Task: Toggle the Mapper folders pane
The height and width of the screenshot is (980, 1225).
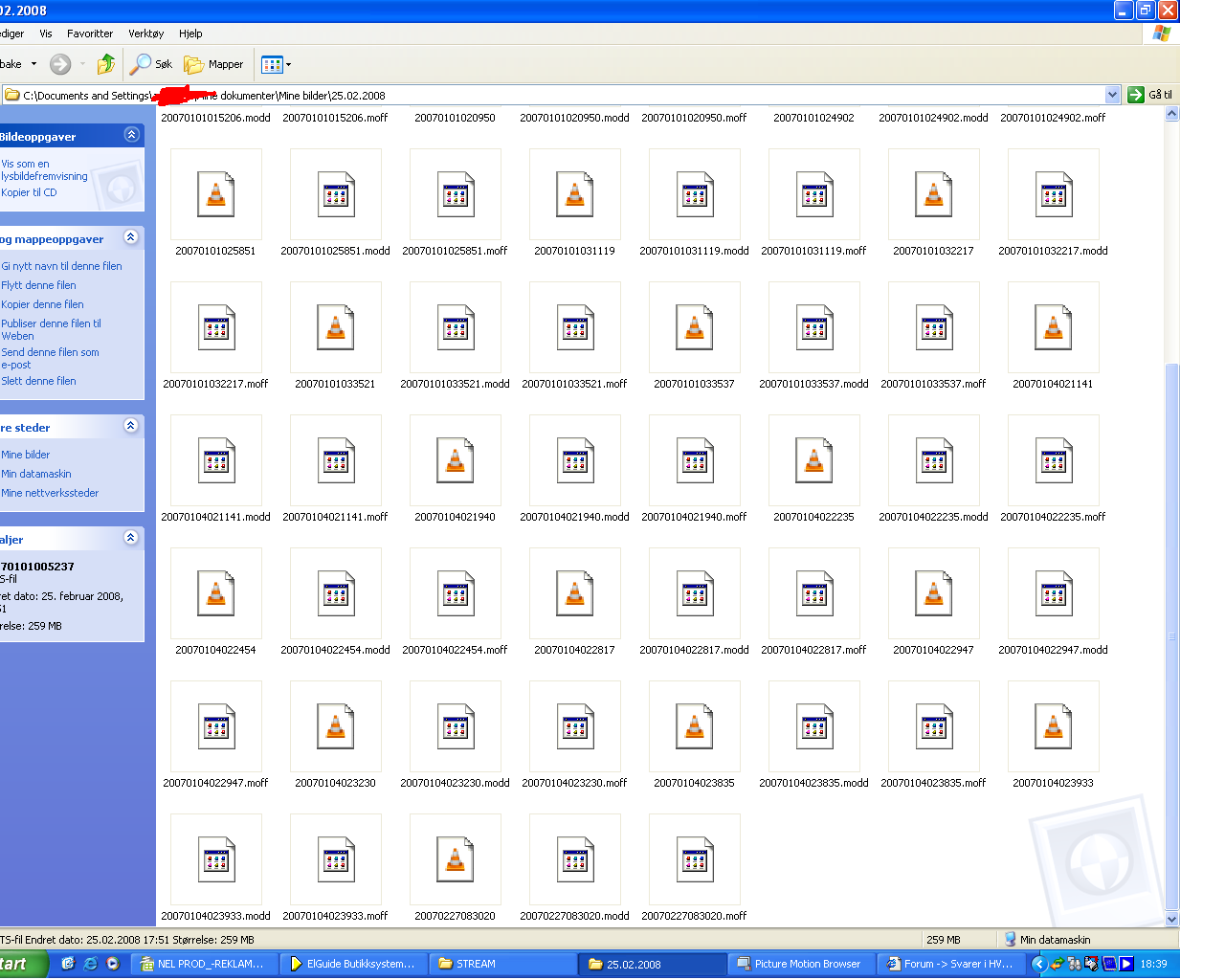Action: [214, 64]
